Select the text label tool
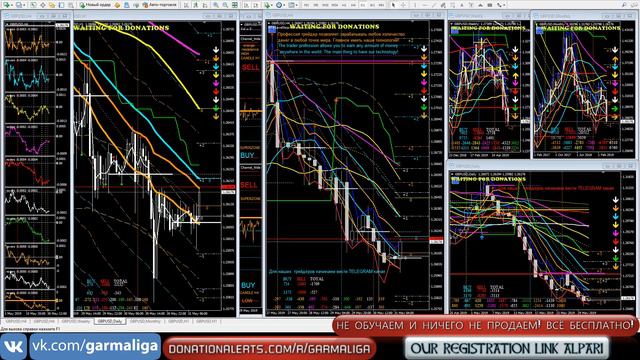This screenshot has width=640, height=360. 471,5
